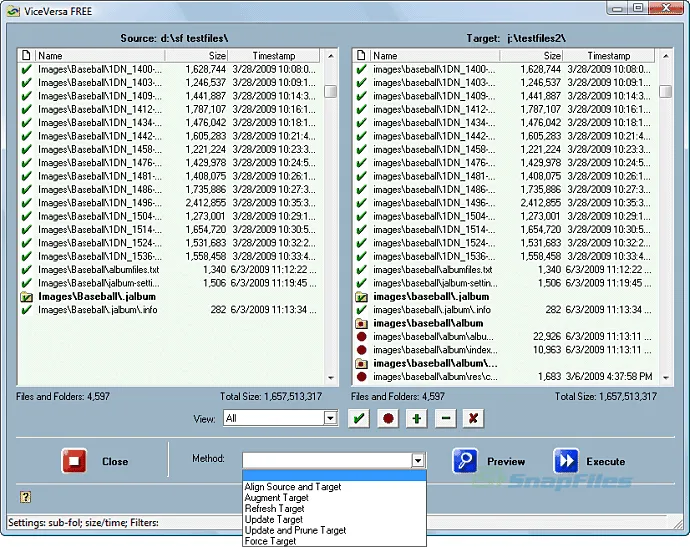This screenshot has width=690, height=547.
Task: Click green check beside Source 1DN_1400 file
Action: 26,70
